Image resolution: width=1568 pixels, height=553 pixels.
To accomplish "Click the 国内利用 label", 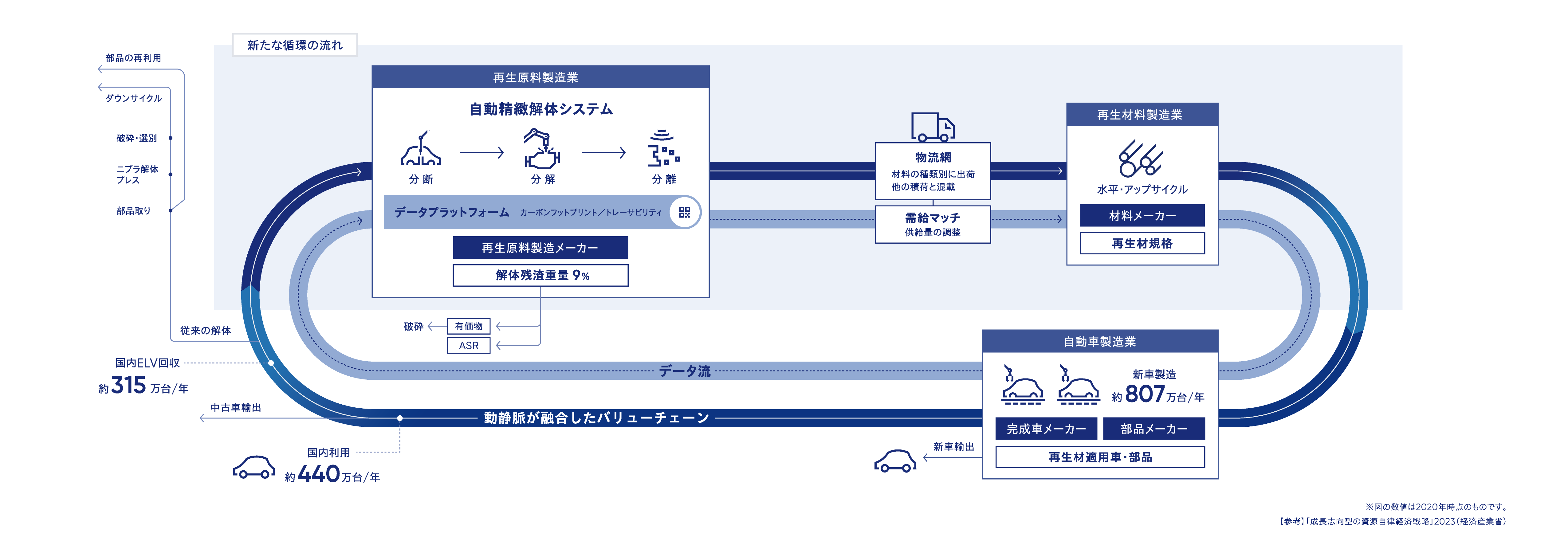I will pos(329,453).
